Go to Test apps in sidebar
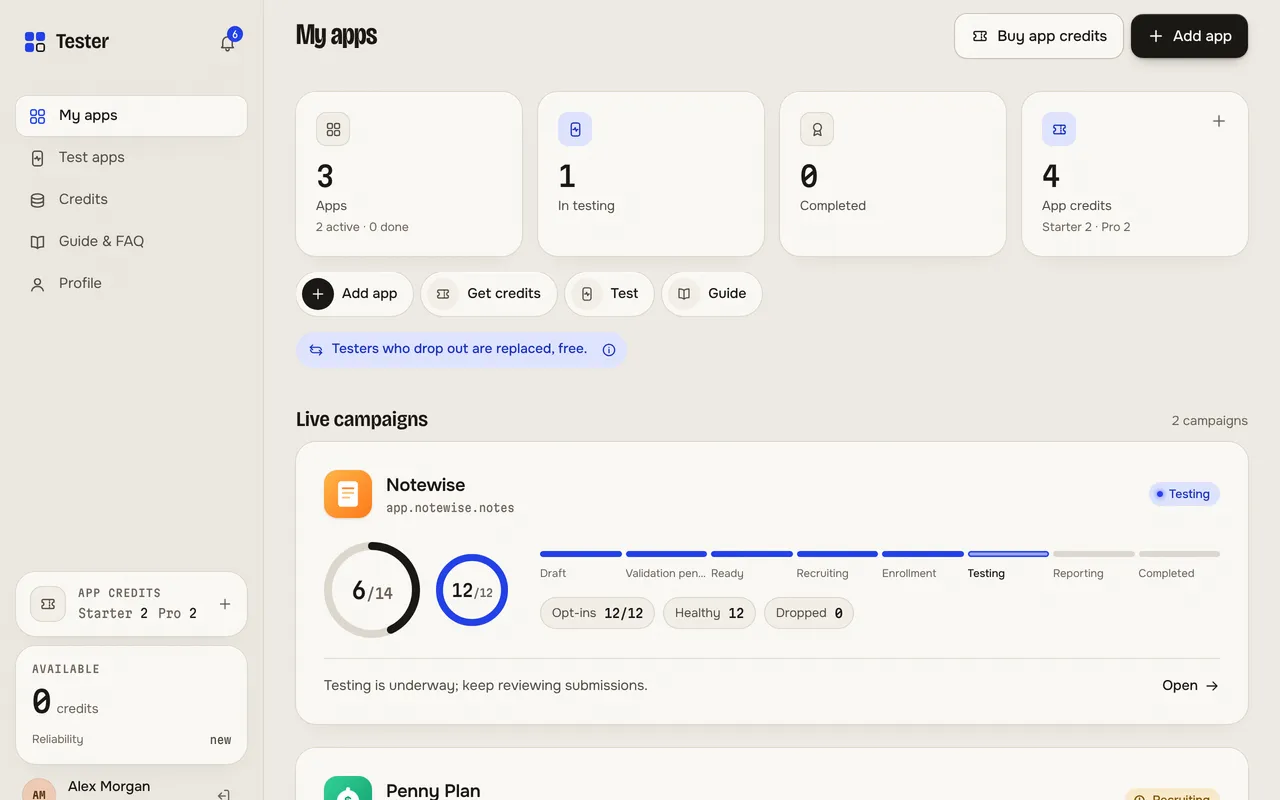Screen dimensions: 1280x800 [131, 158]
